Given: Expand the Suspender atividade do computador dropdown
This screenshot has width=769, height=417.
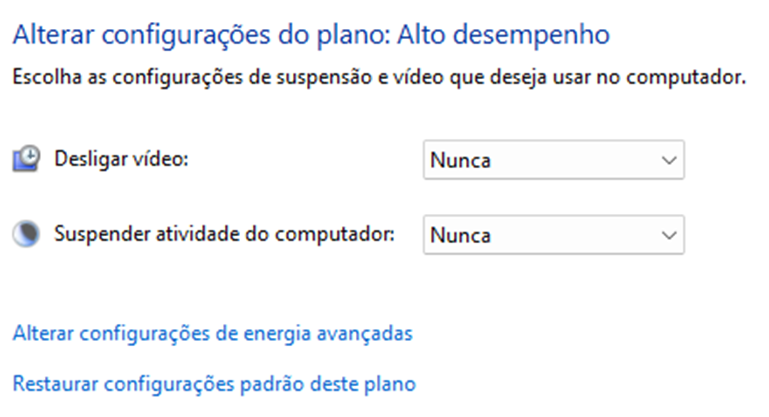Looking at the screenshot, I should pos(553,235).
